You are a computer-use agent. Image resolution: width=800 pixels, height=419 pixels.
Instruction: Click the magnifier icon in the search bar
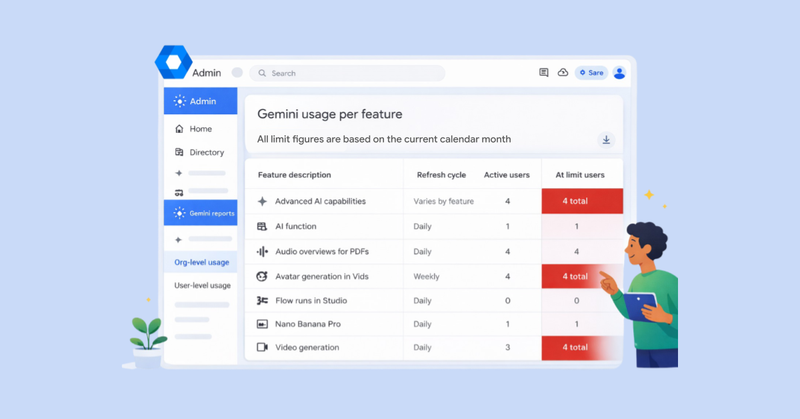point(262,73)
